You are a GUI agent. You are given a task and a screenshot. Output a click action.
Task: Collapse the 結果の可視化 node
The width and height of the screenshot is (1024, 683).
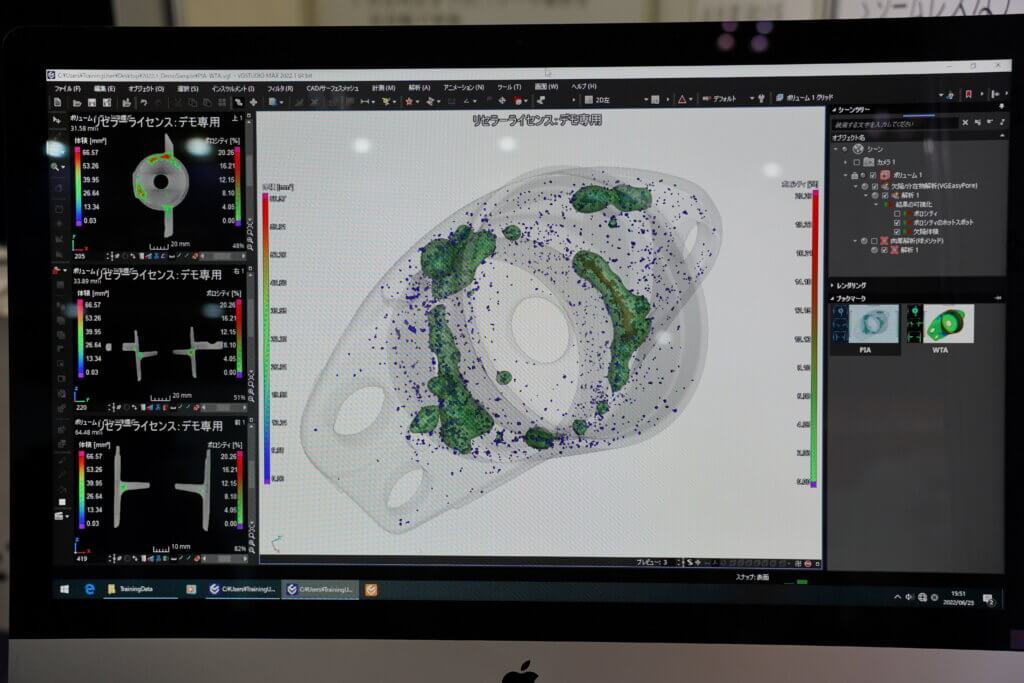877,204
